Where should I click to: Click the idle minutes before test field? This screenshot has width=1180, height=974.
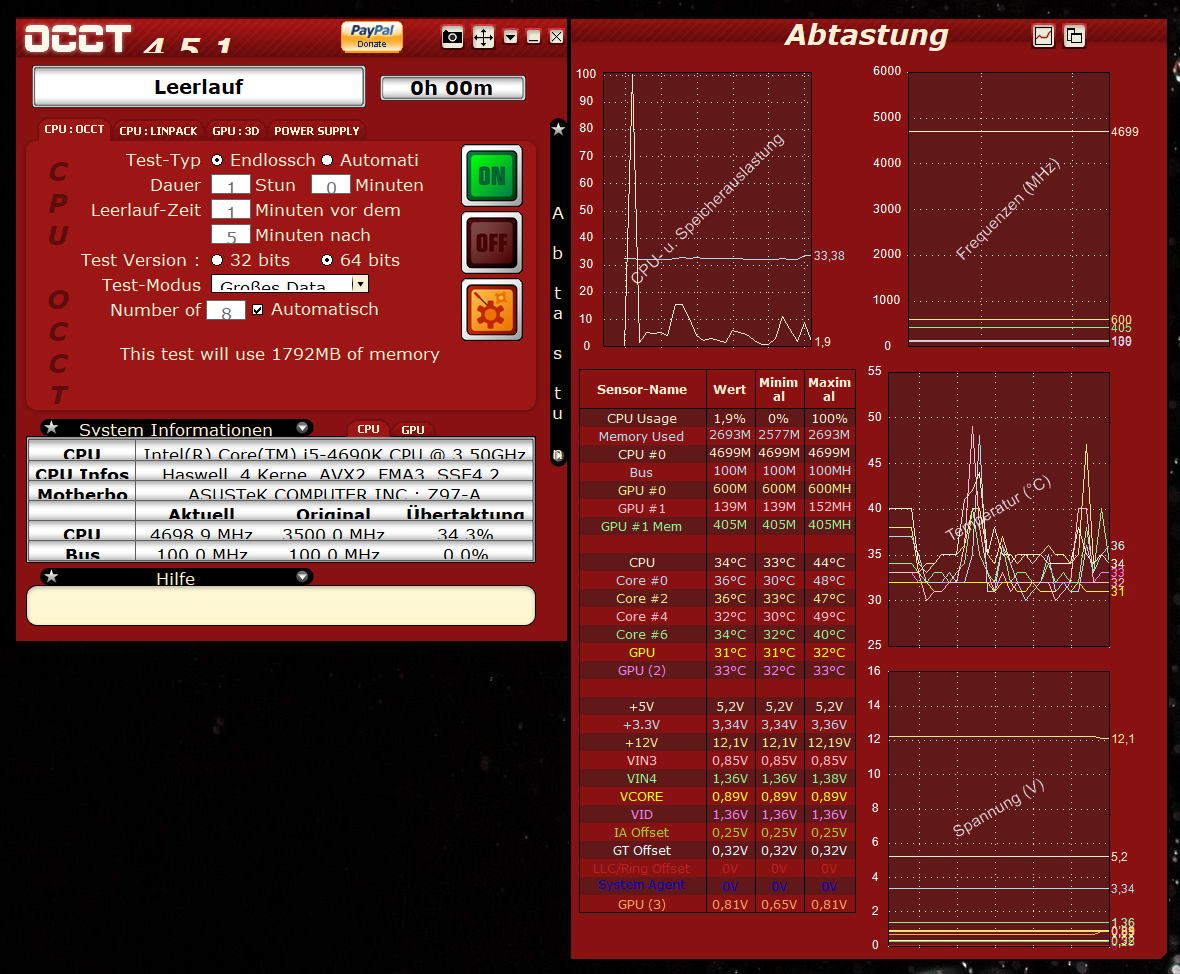tap(230, 209)
